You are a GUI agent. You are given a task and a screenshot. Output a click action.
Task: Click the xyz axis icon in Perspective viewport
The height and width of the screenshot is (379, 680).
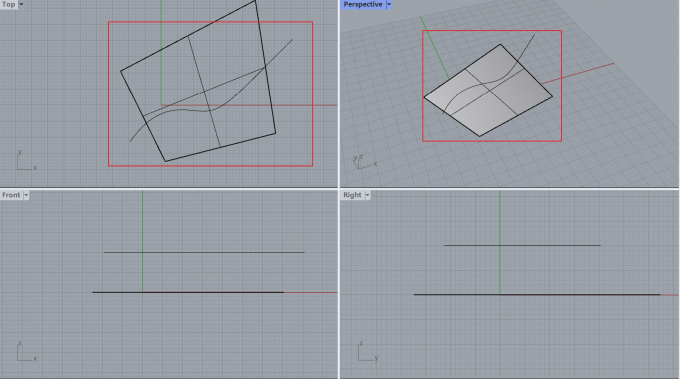364,162
